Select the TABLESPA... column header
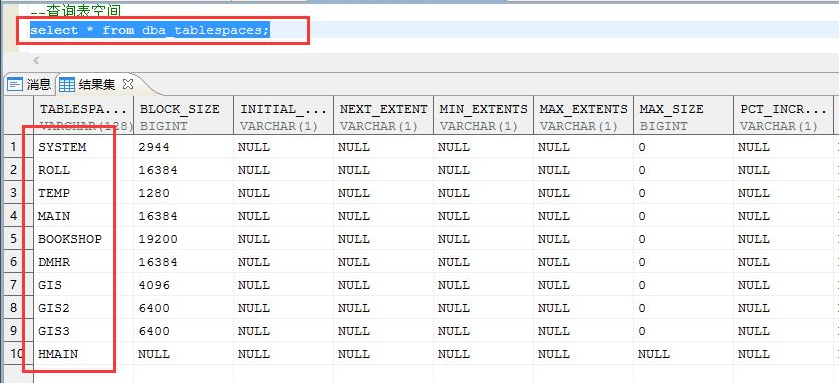 pyautogui.click(x=83, y=115)
